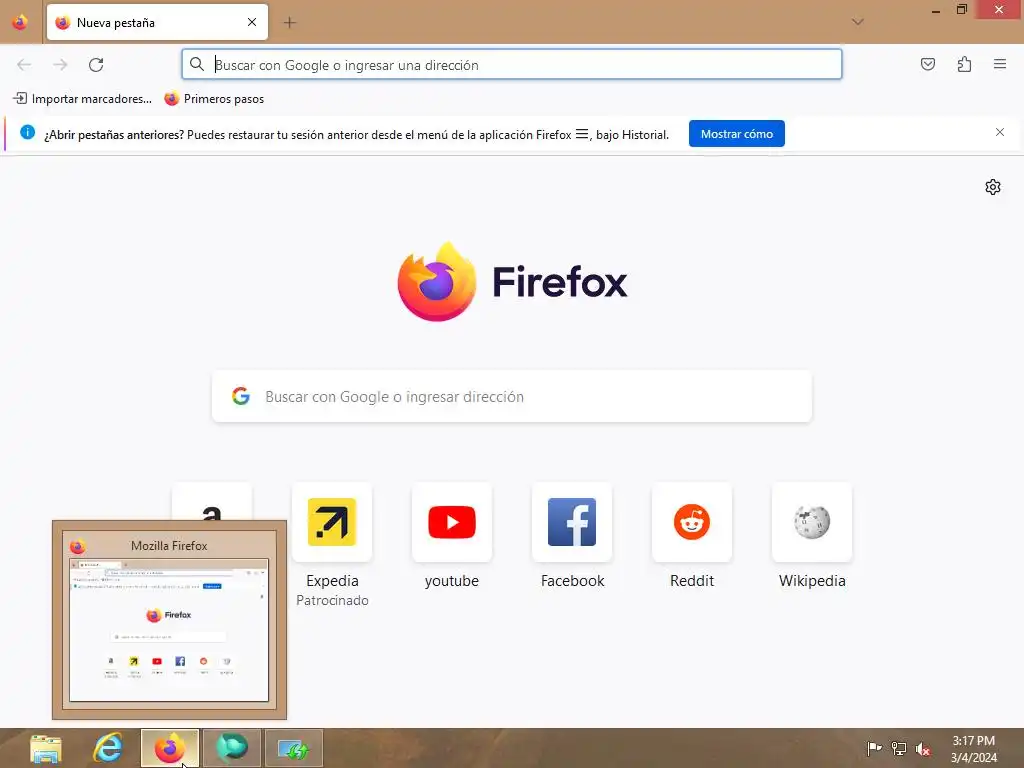This screenshot has width=1024, height=768.
Task: Click the Wikipedia label text
Action: click(x=812, y=581)
